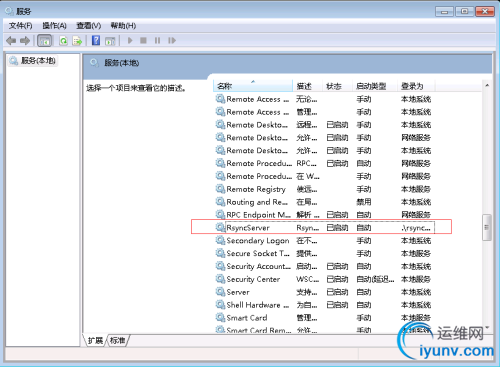Image resolution: width=500 pixels, height=367 pixels.
Task: Switch to the 扩展 tab
Action: click(95, 340)
